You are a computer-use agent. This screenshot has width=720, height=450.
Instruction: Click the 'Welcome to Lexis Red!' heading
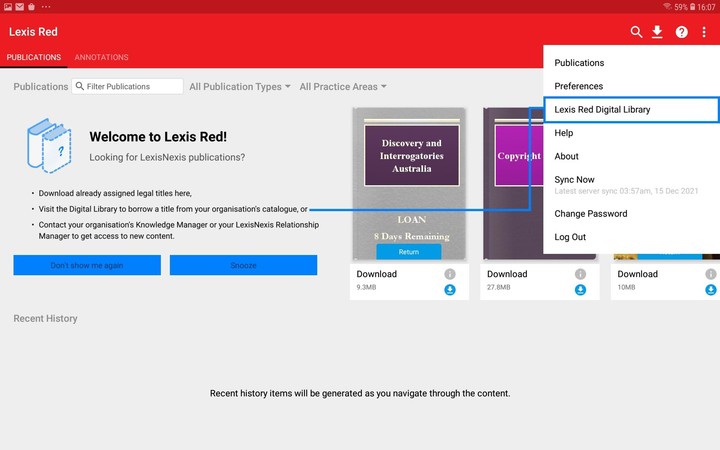click(158, 137)
